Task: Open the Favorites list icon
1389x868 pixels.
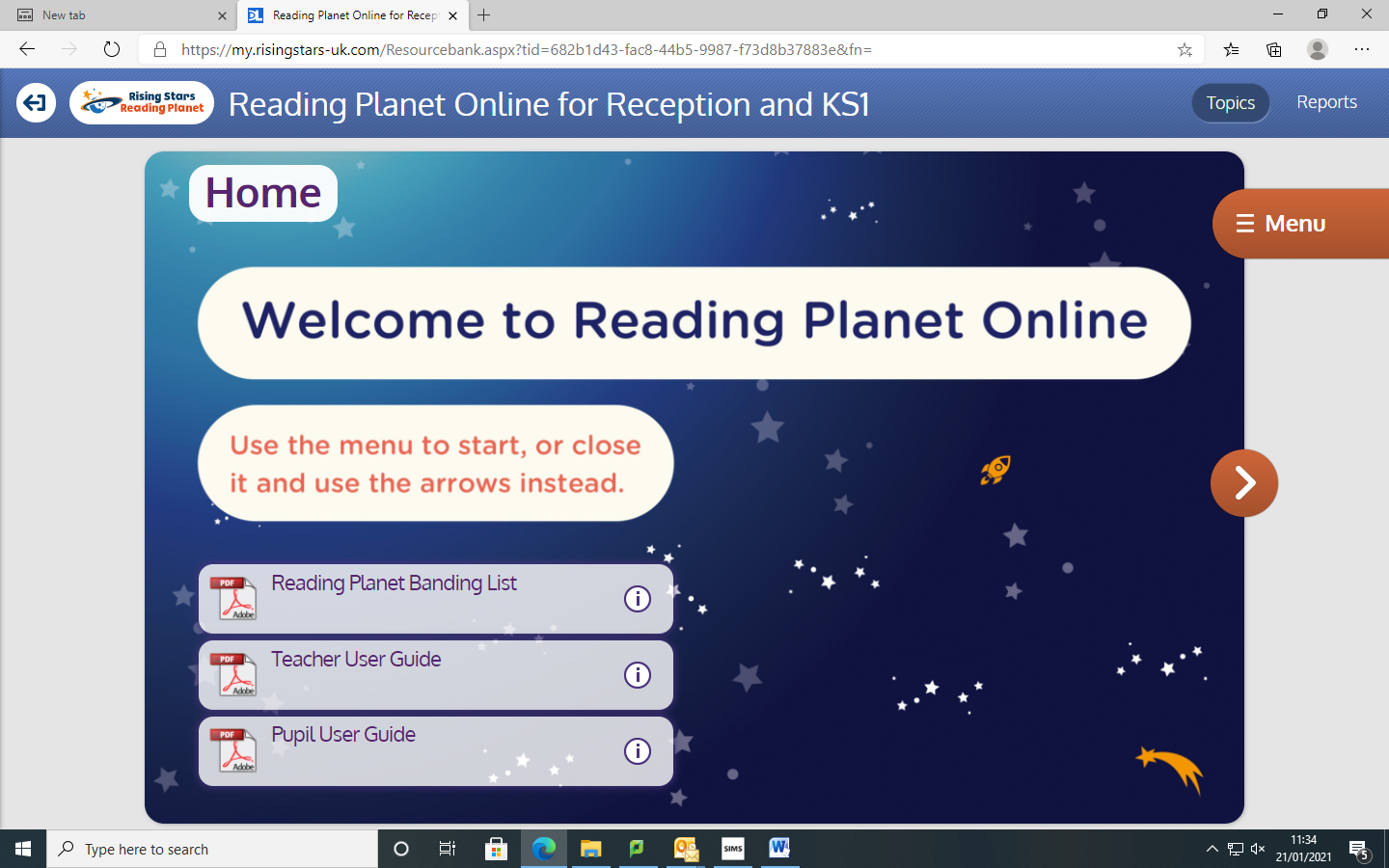Action: 1231,49
